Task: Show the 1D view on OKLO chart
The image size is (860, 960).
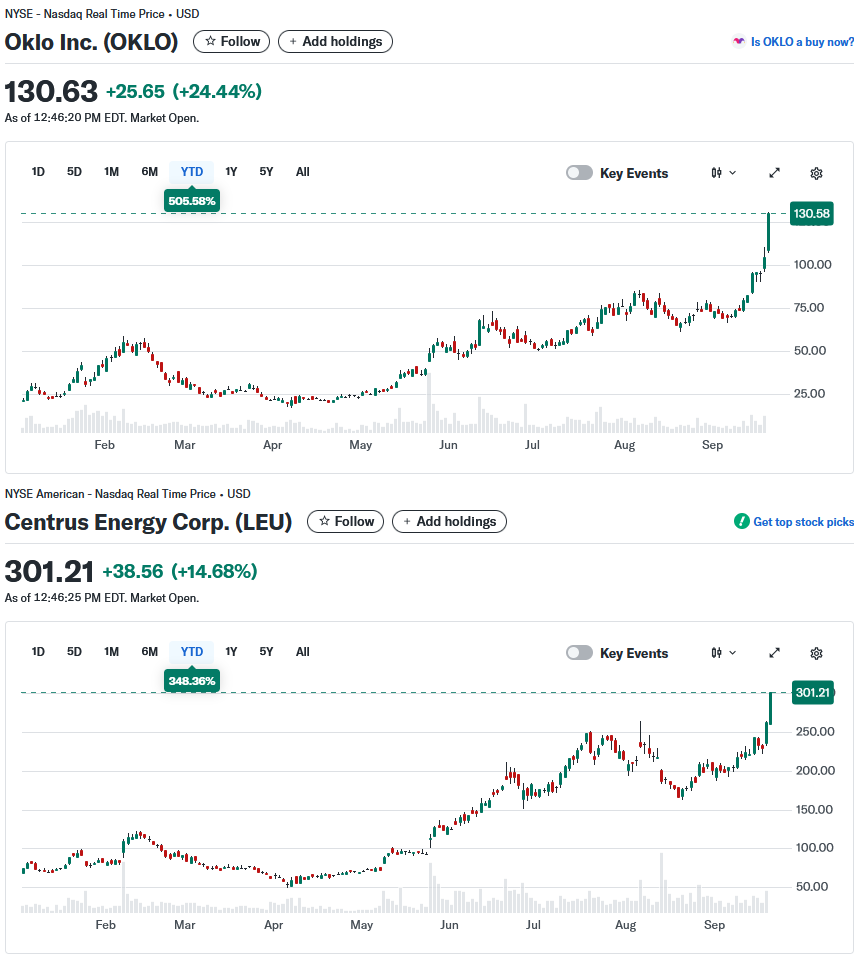Action: [38, 172]
